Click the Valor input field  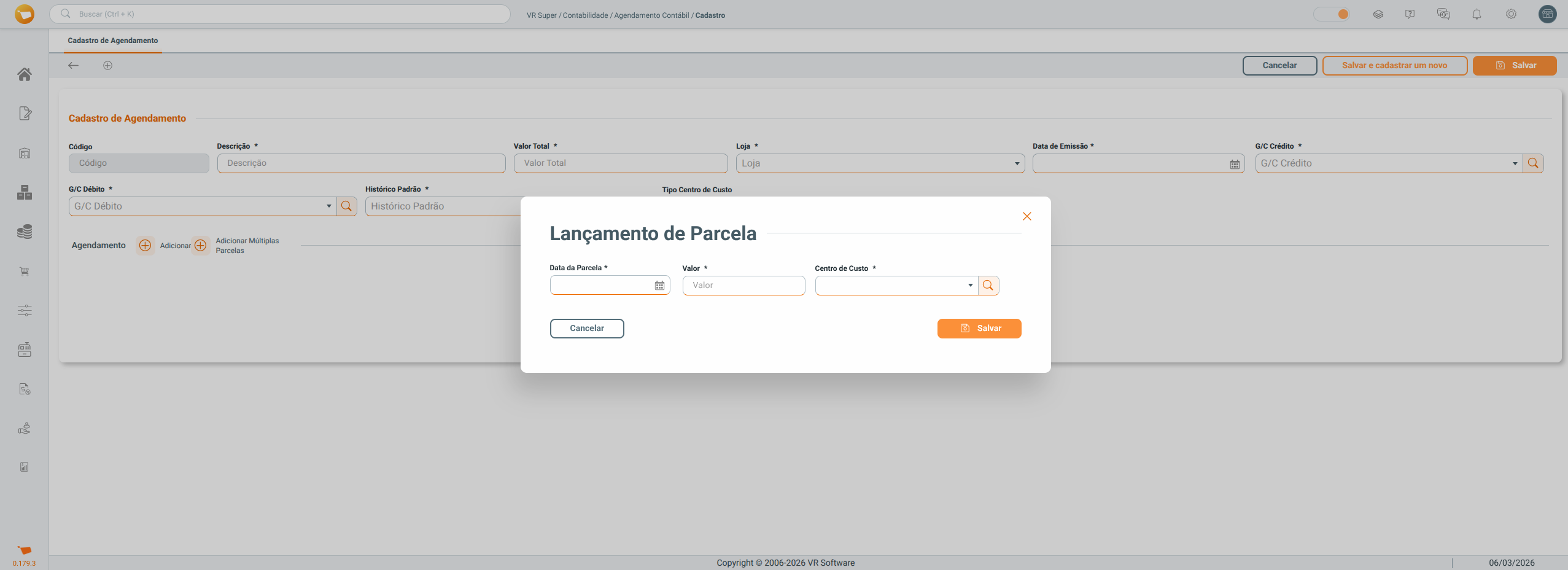click(x=743, y=286)
